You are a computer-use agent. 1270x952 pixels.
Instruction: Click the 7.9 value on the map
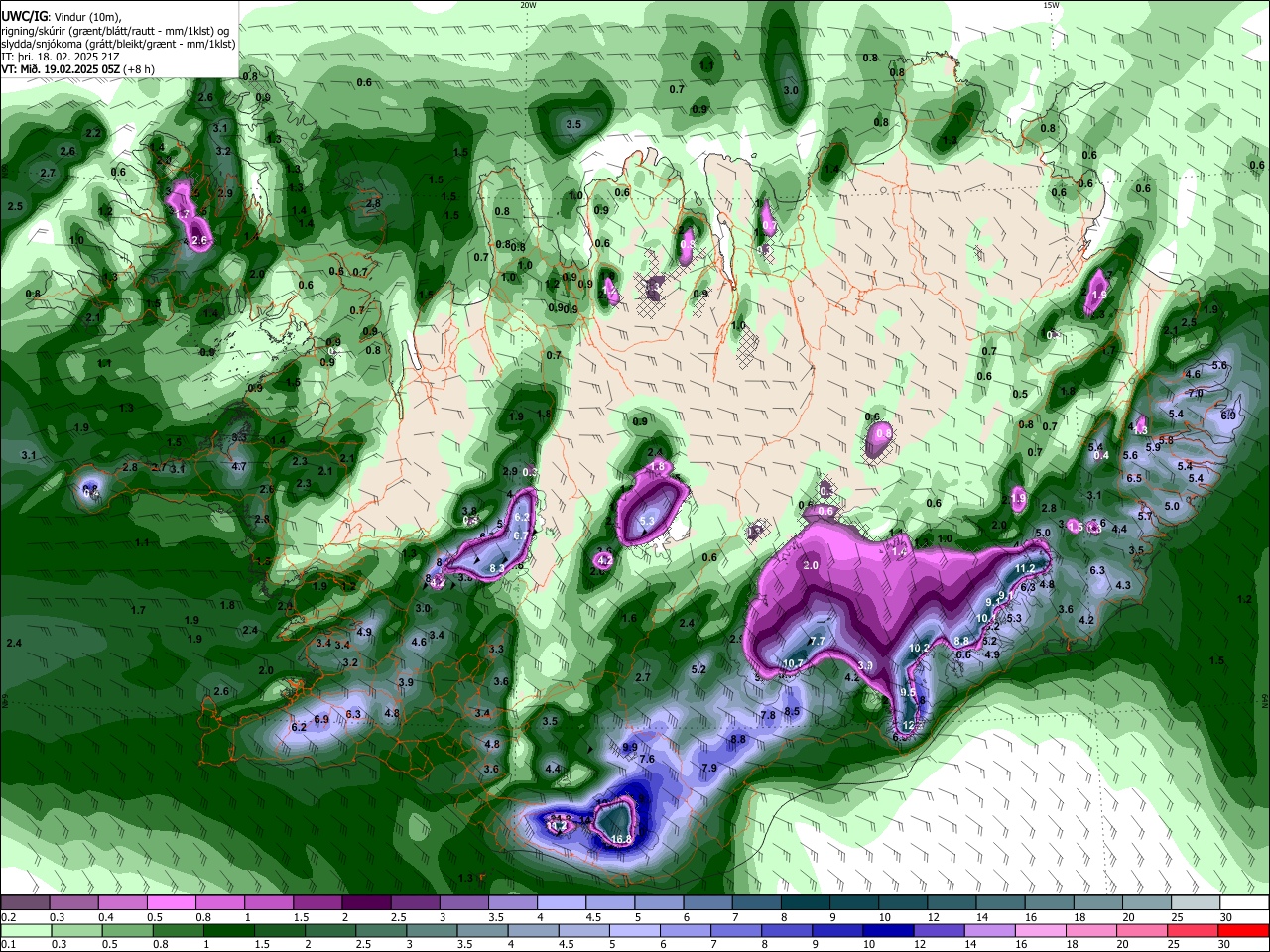(x=709, y=768)
